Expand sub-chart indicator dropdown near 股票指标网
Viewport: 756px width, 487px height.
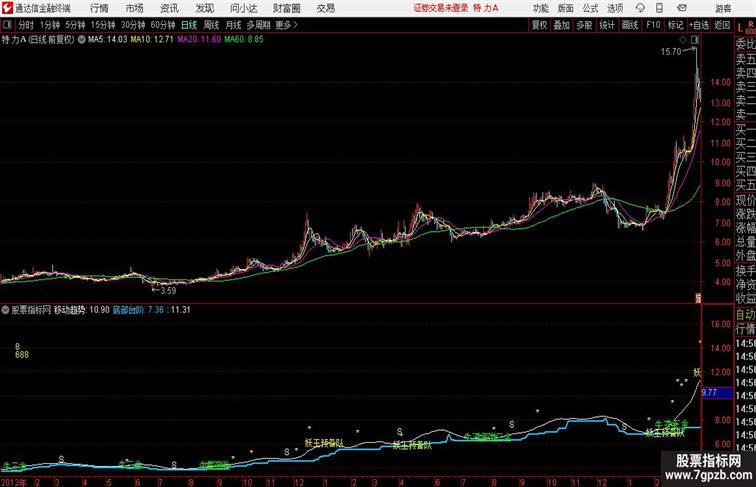tap(5, 310)
